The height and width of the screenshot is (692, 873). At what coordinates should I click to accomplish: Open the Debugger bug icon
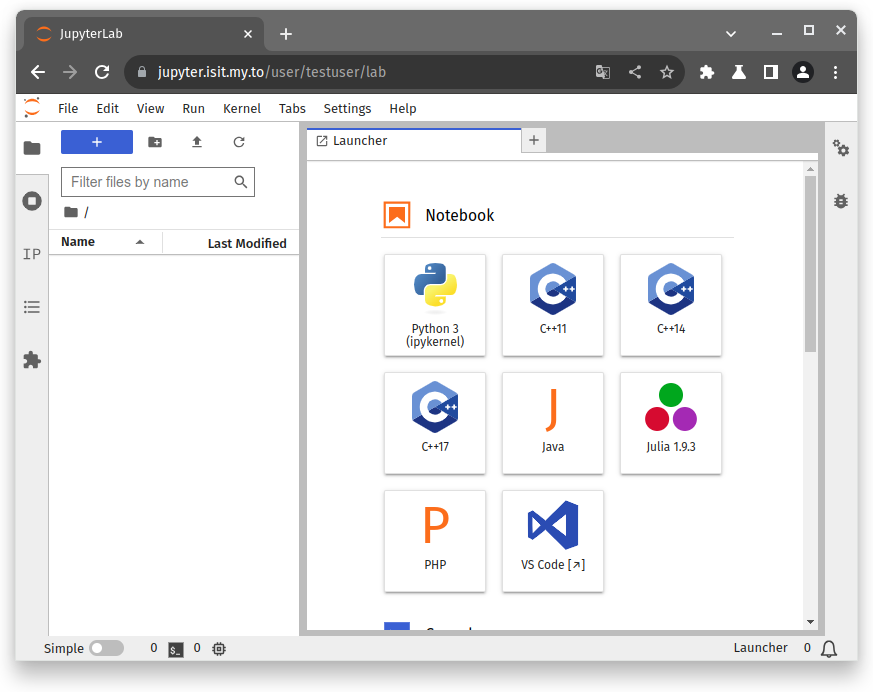tap(841, 201)
